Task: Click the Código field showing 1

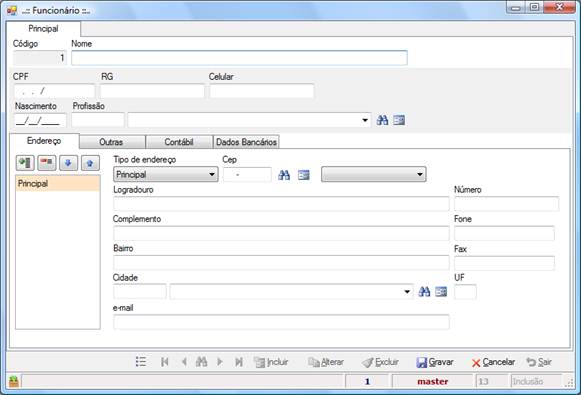Action: 40,58
